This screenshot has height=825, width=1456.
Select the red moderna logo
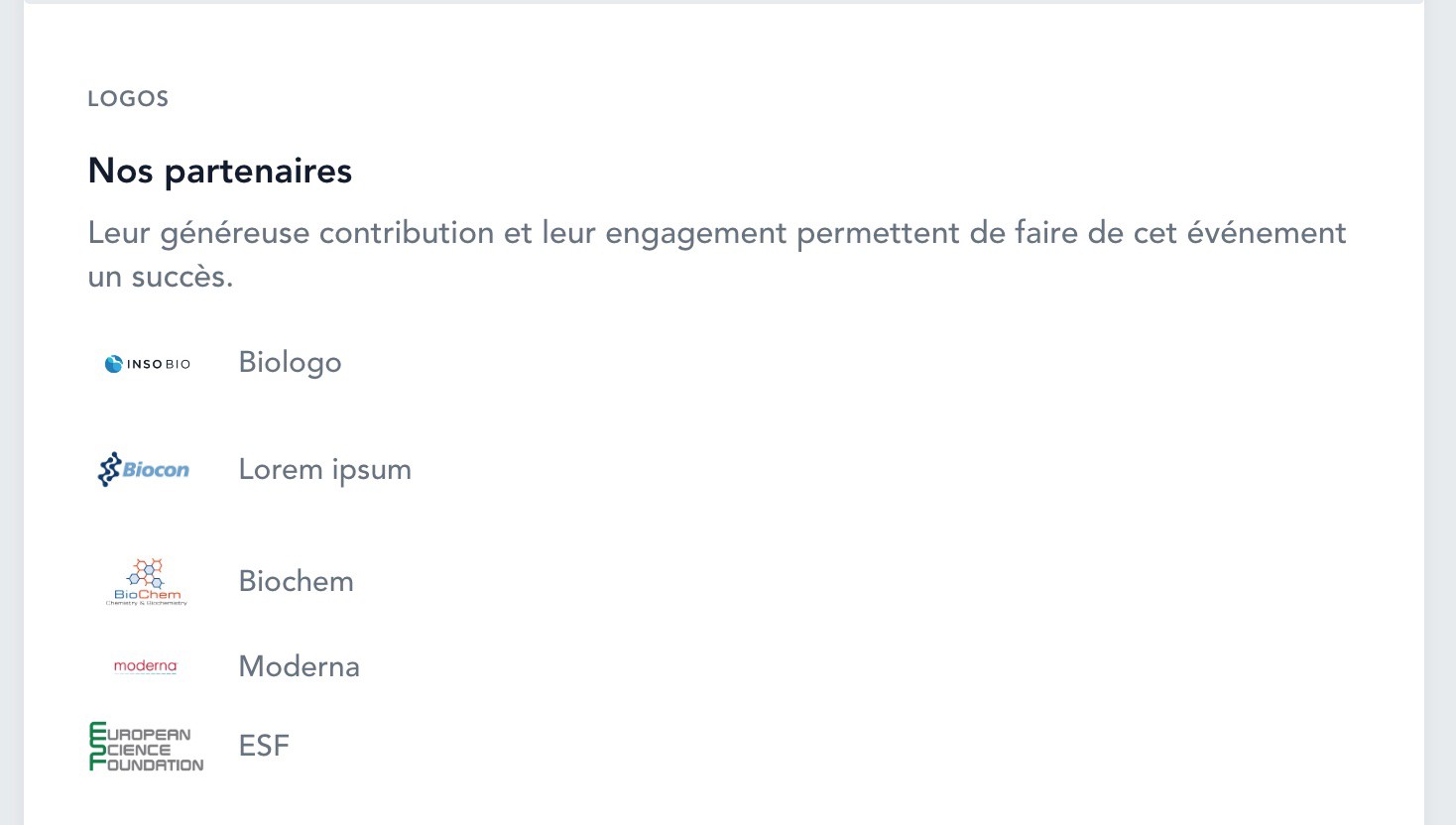146,666
